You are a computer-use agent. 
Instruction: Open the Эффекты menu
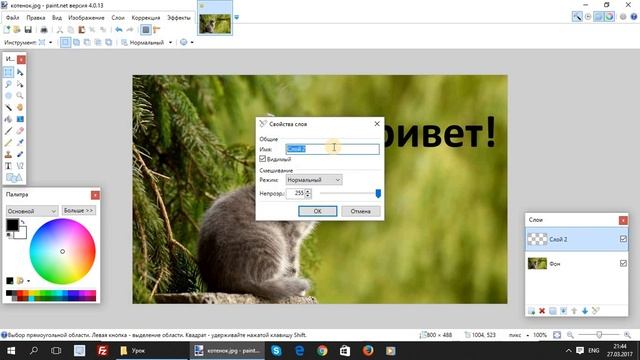179,18
